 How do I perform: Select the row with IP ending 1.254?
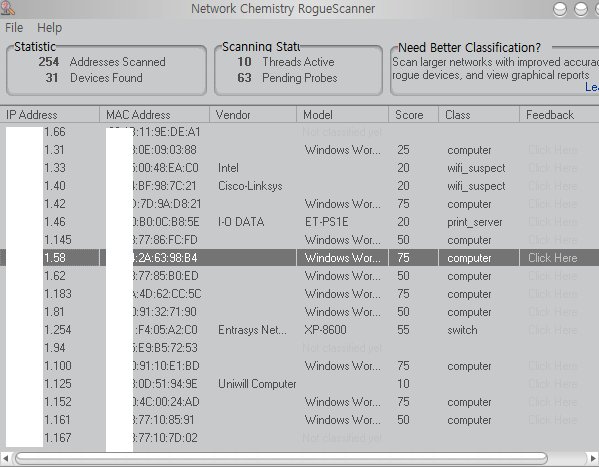point(300,330)
